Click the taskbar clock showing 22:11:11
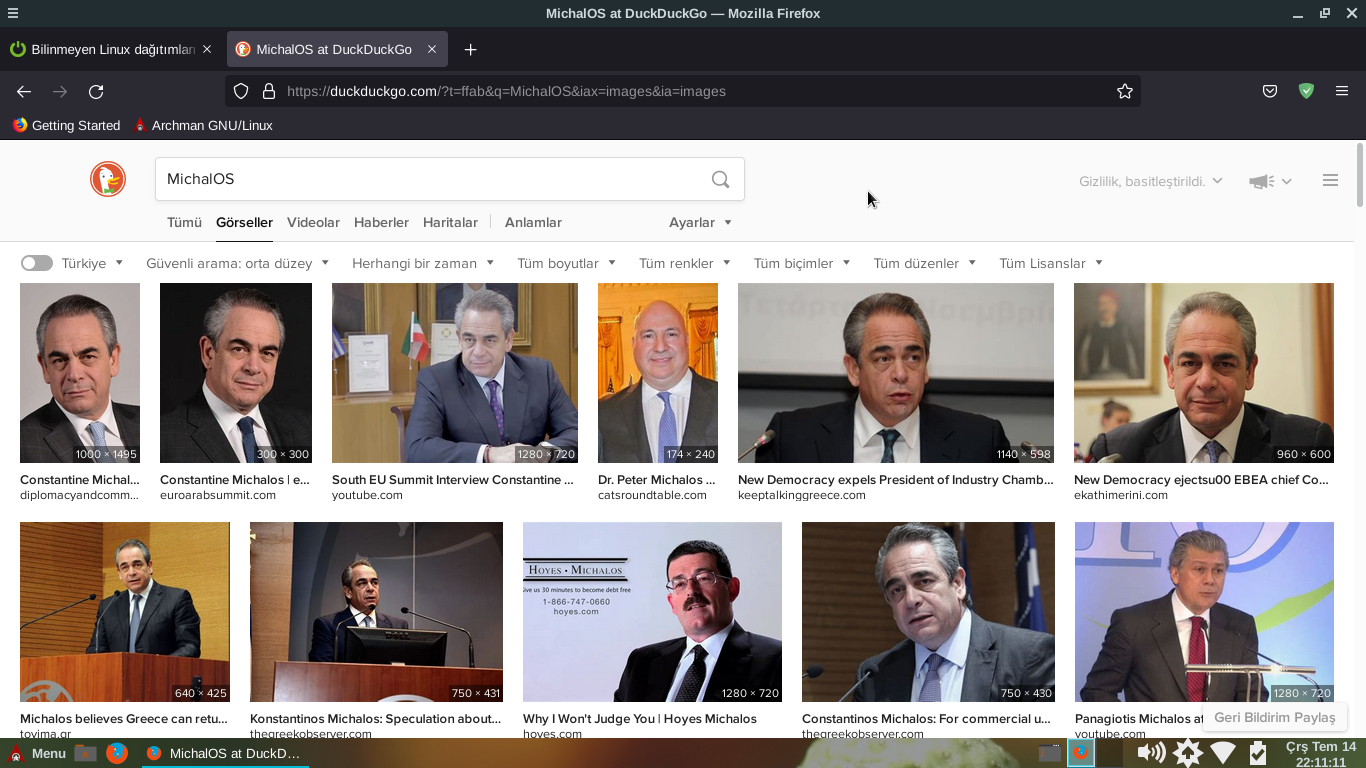1366x768 pixels. (x=1320, y=754)
